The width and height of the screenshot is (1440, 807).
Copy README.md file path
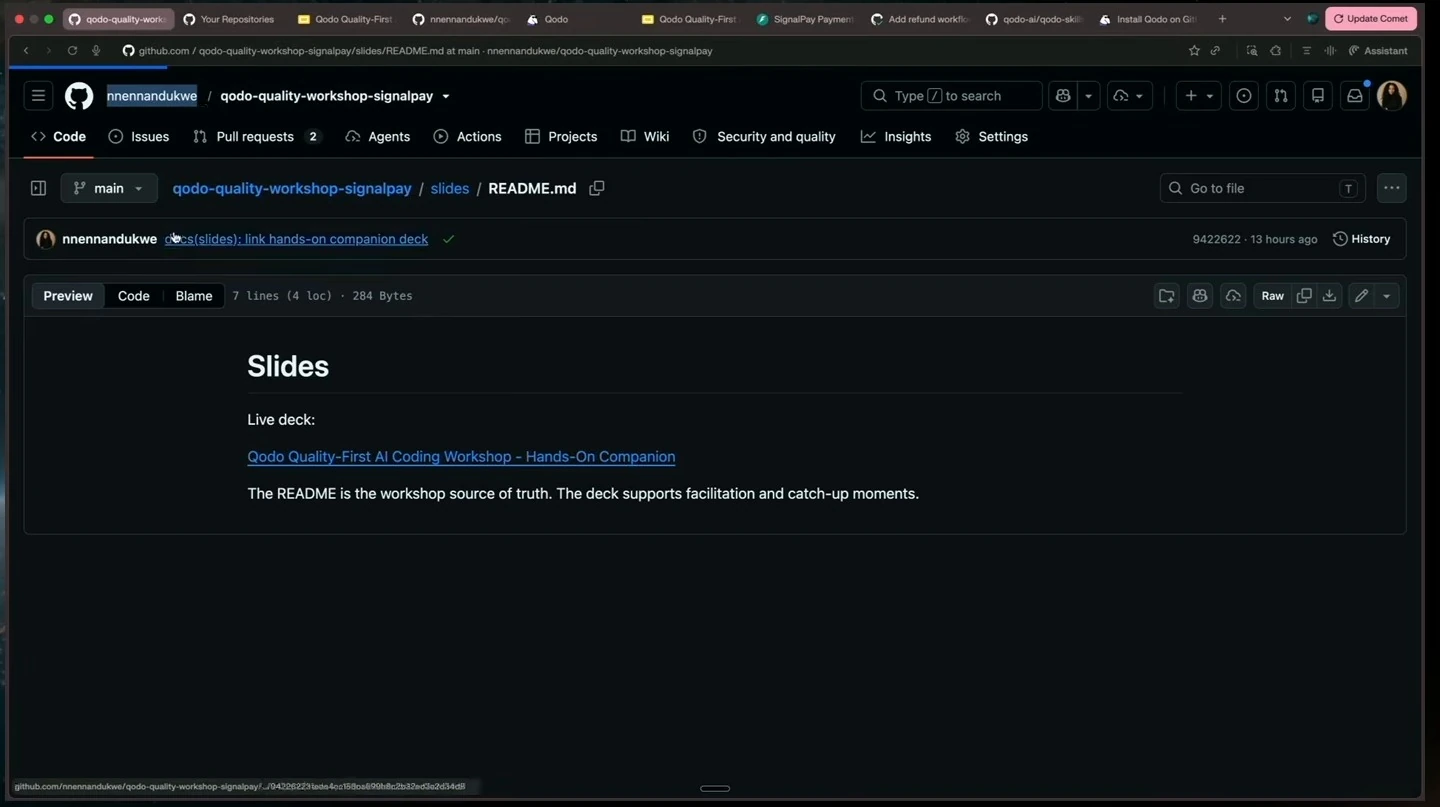point(597,188)
